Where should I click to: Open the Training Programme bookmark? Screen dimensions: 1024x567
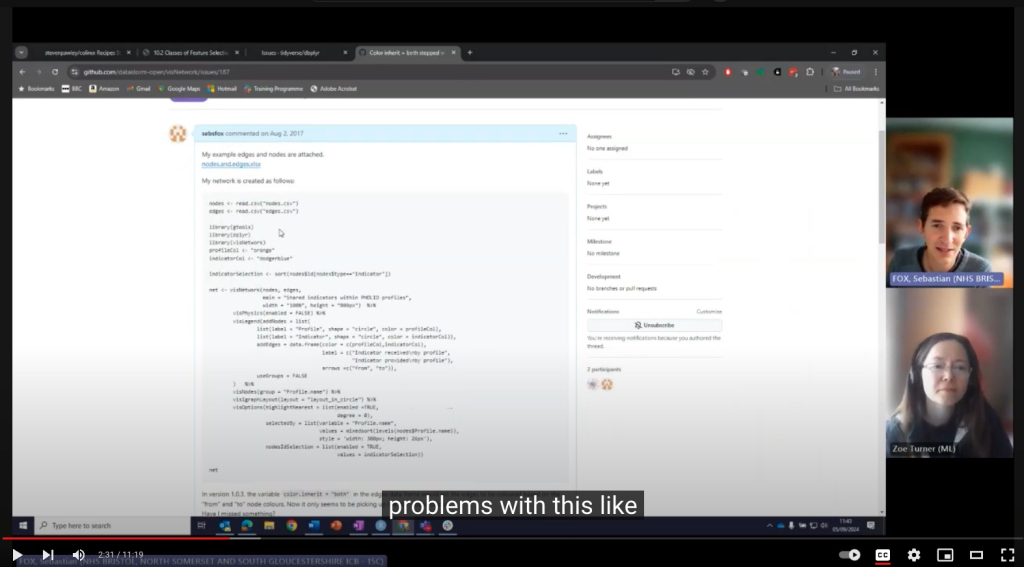[273, 89]
